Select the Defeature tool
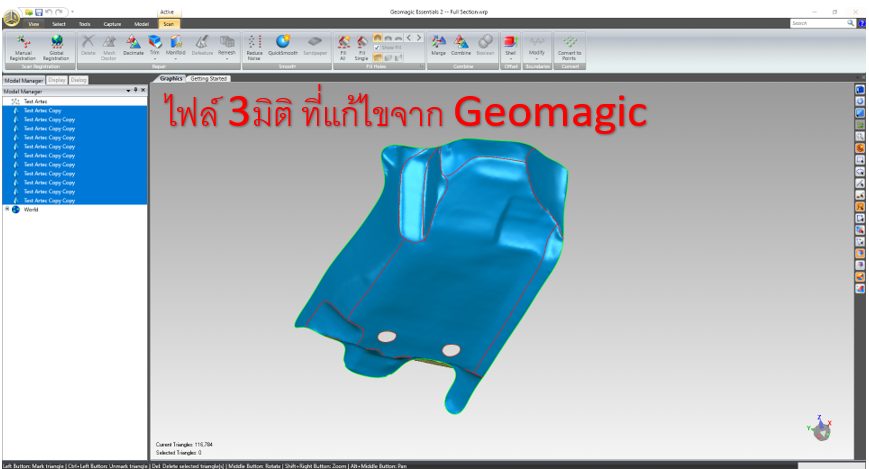Viewport: 869px width, 469px height. (202, 45)
